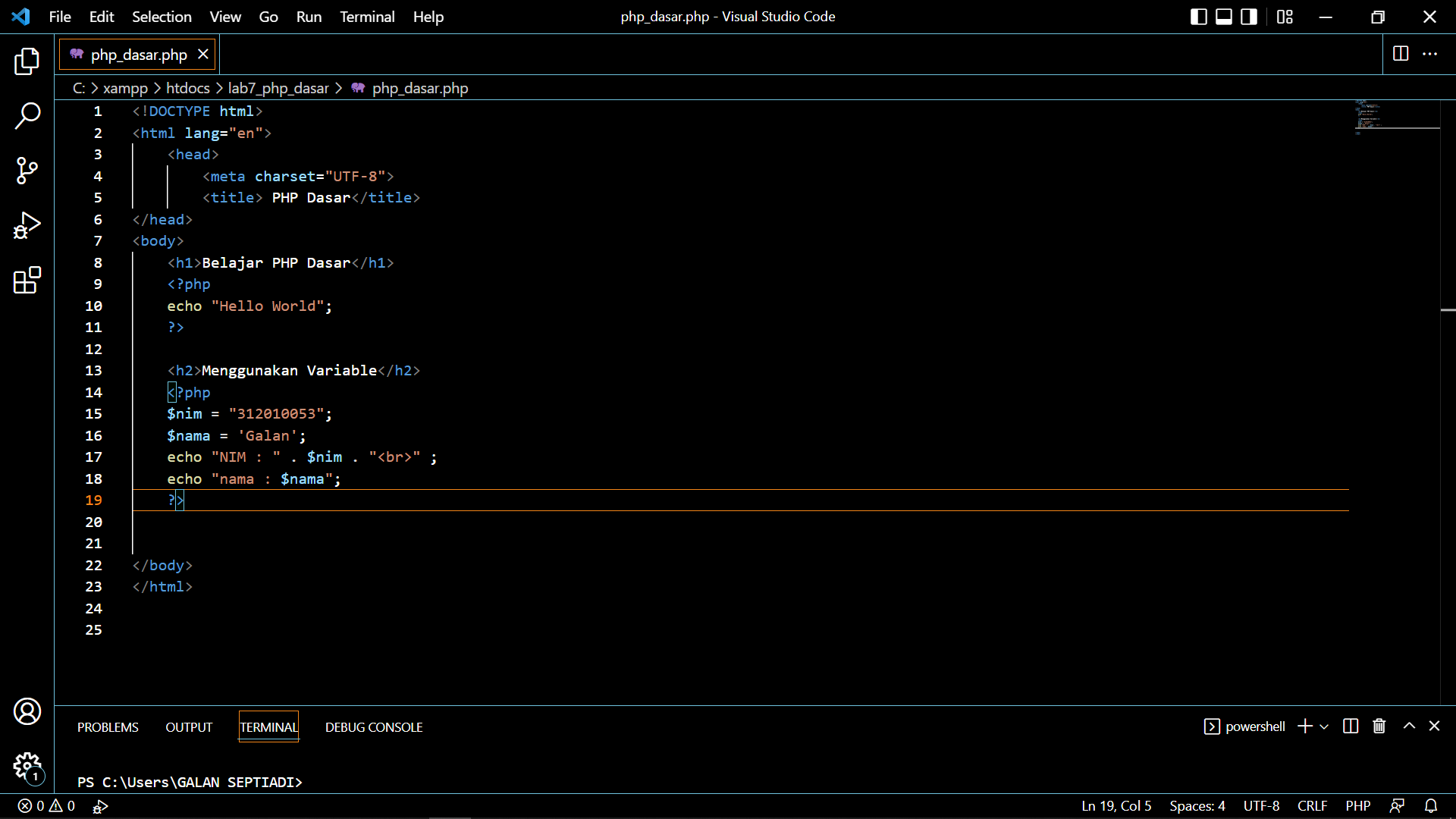1456x819 pixels.
Task: Open the notifications bell
Action: (x=1432, y=806)
